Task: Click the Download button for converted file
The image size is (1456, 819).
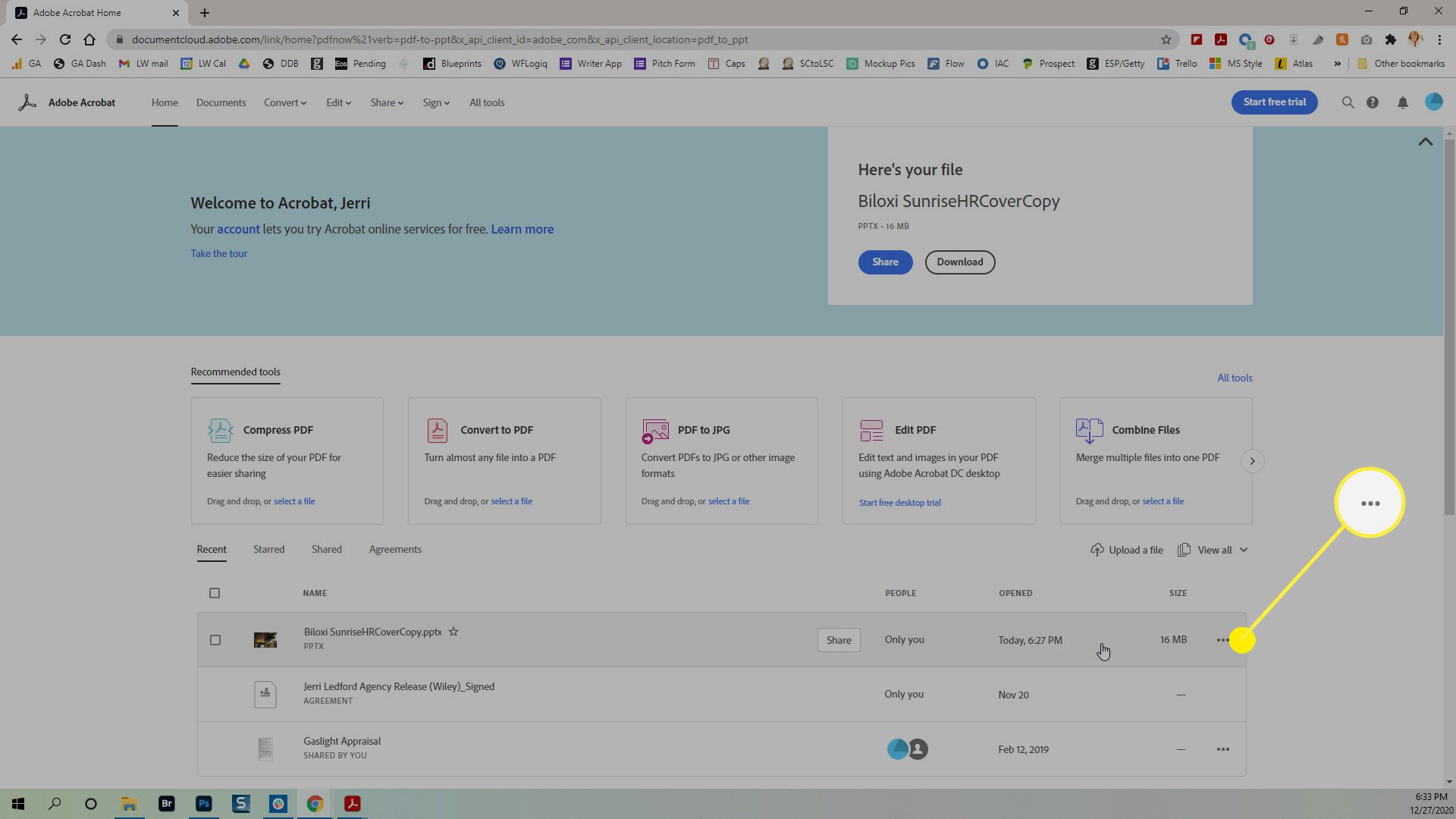Action: click(958, 262)
